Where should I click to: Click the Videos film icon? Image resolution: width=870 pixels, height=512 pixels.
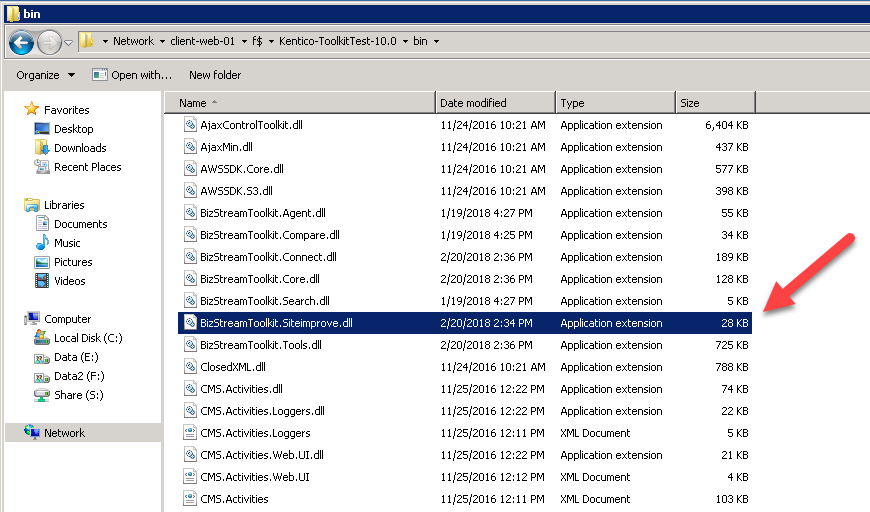point(42,281)
